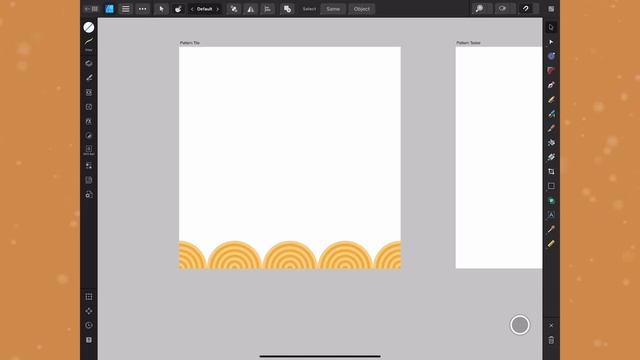640x360 pixels.
Task: Select the red shape tool
Action: click(551, 71)
